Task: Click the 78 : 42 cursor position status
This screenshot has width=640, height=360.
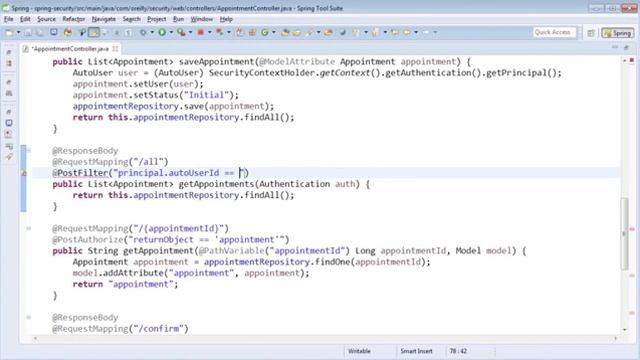Action: [x=458, y=351]
